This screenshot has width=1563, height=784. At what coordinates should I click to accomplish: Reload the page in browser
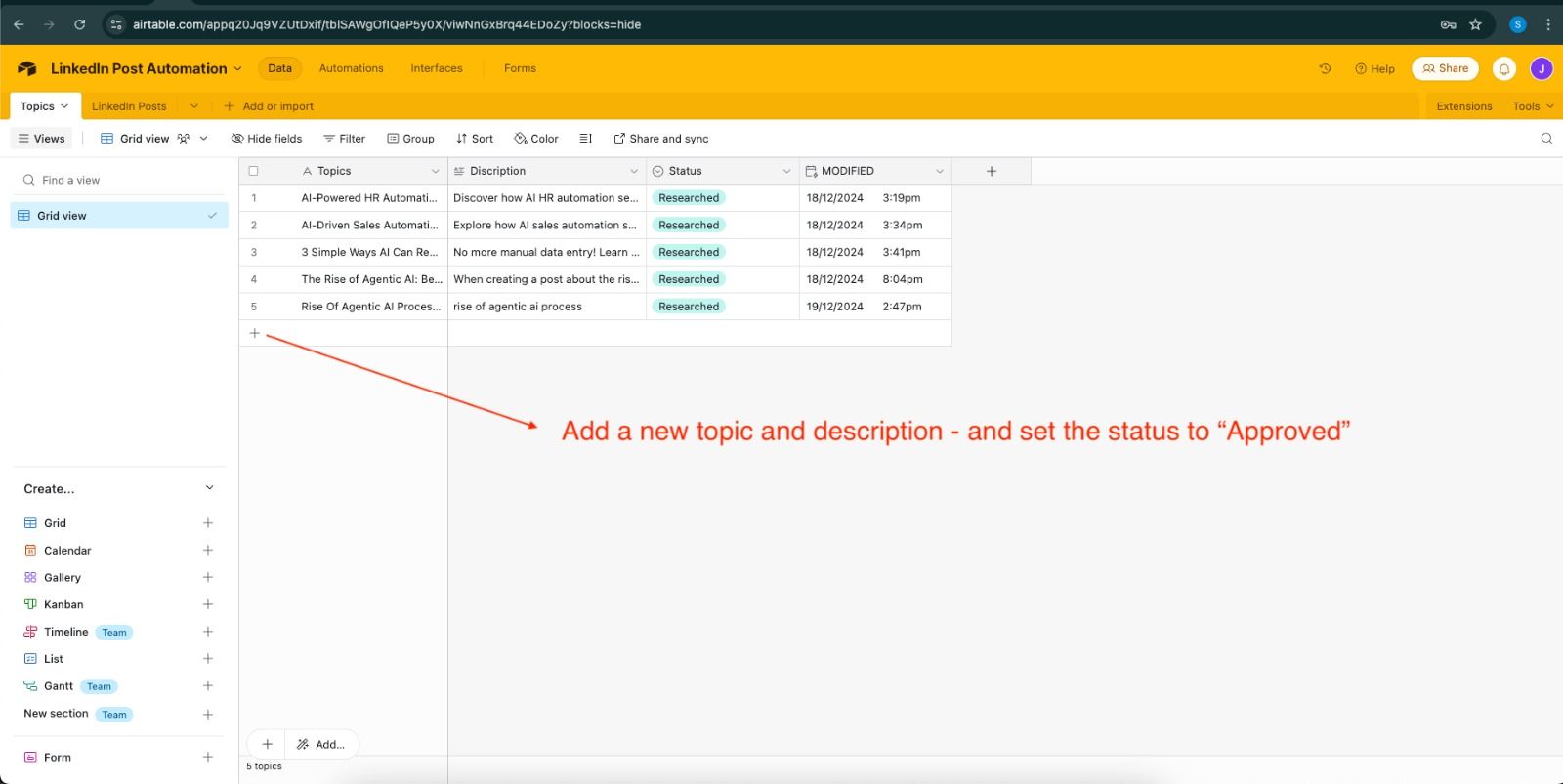pyautogui.click(x=80, y=24)
